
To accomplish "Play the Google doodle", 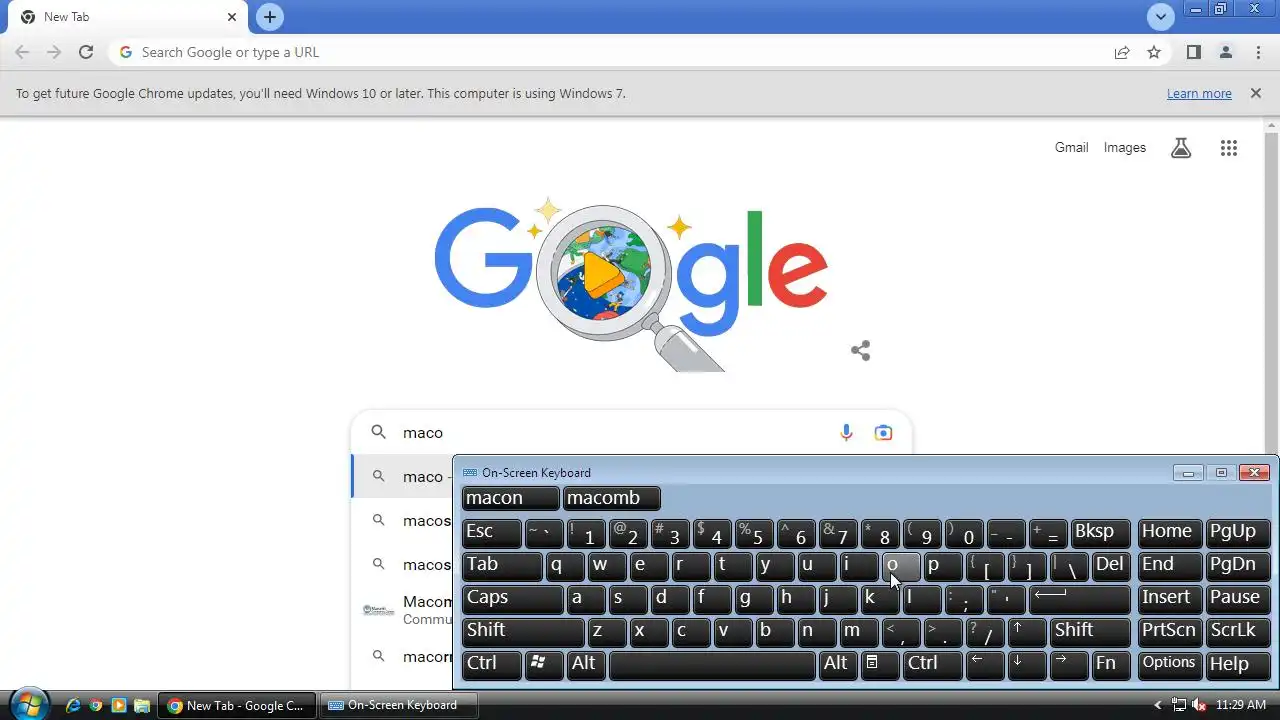I will click(x=602, y=273).
